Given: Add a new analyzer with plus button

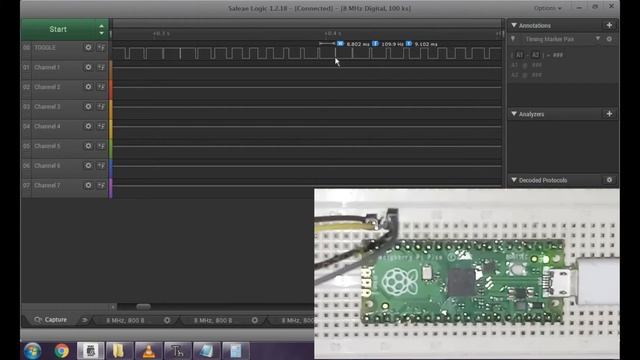Looking at the screenshot, I should click(x=609, y=114).
